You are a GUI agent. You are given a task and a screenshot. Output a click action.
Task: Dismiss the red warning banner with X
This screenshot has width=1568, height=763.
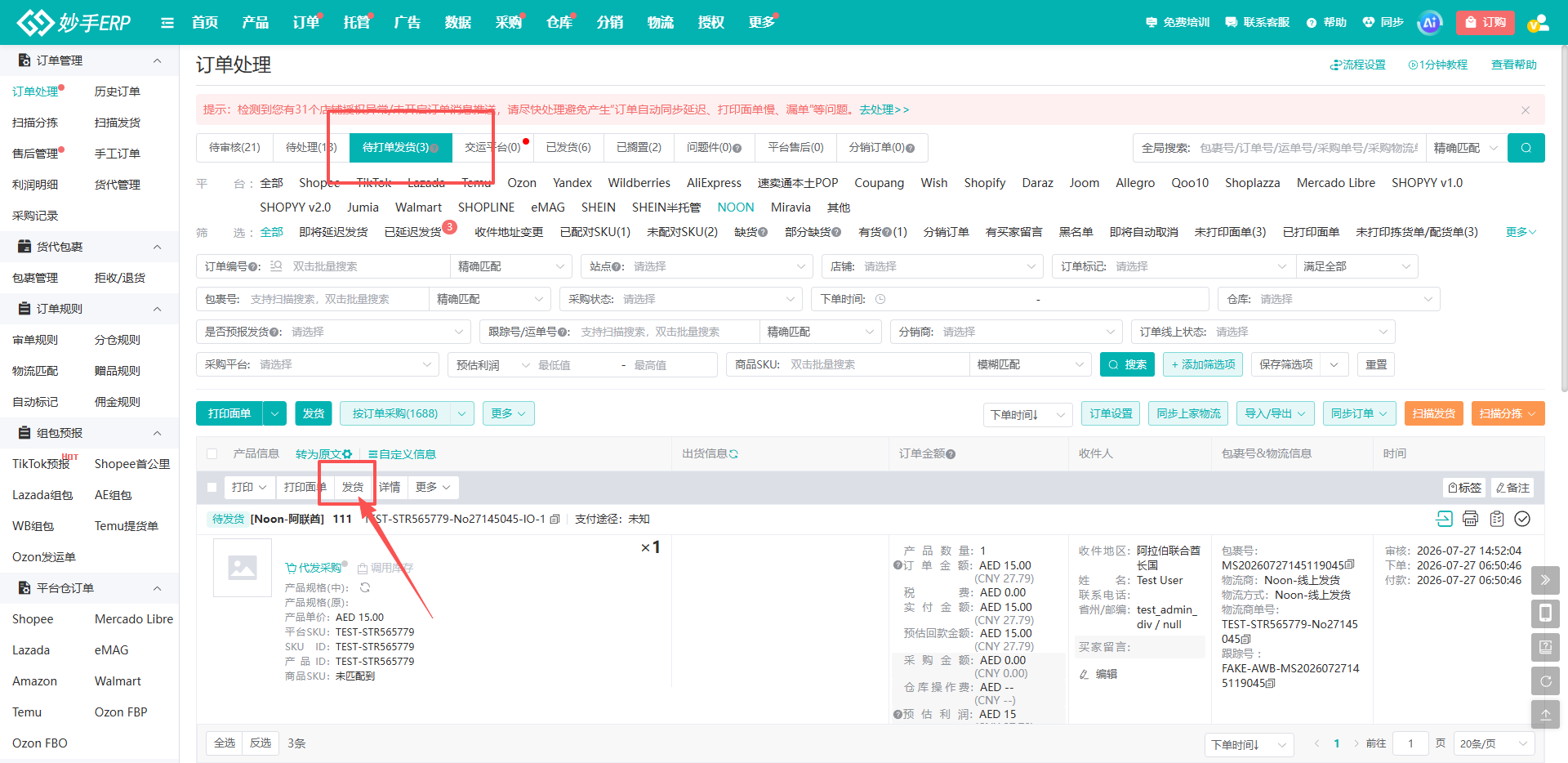click(1526, 109)
